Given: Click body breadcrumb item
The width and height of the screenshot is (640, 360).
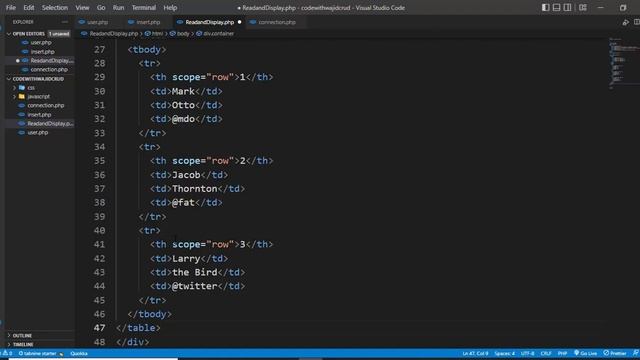Looking at the screenshot, I should (183, 33).
